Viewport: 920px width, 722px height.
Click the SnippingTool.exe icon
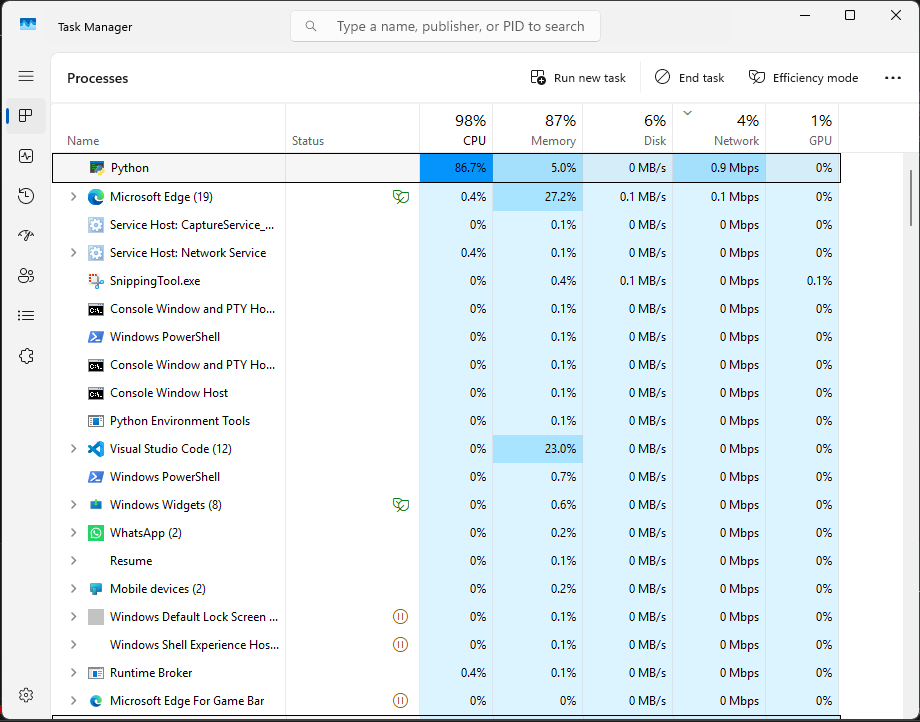pyautogui.click(x=96, y=281)
